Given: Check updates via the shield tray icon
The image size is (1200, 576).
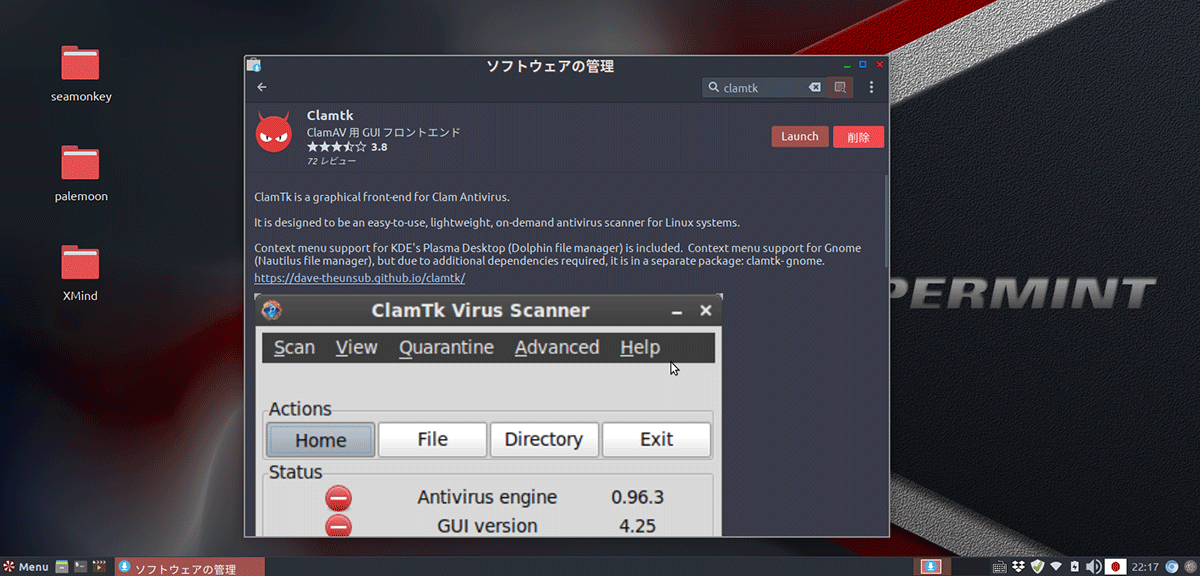Looking at the screenshot, I should click(x=1036, y=566).
